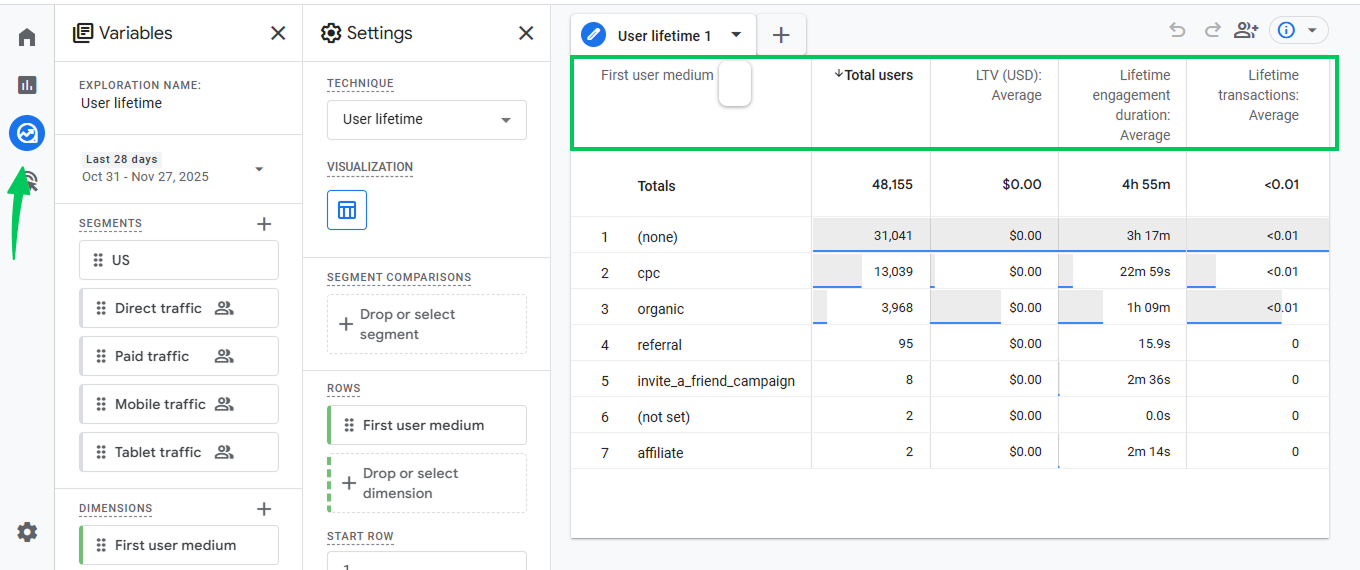Click the Start Row input field
Viewport: 1360px width, 570px height.
427,561
